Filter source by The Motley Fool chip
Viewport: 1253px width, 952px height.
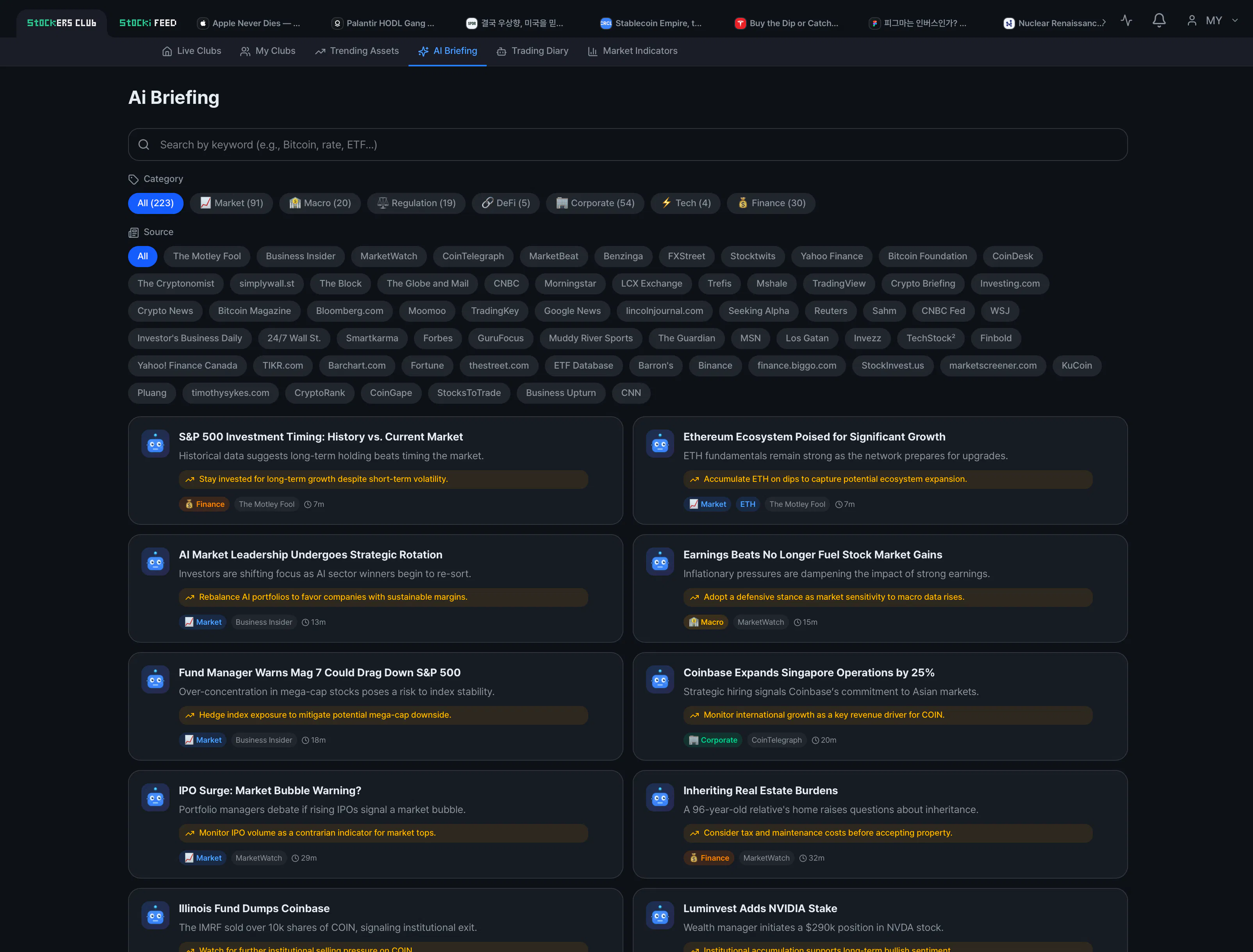(x=207, y=256)
